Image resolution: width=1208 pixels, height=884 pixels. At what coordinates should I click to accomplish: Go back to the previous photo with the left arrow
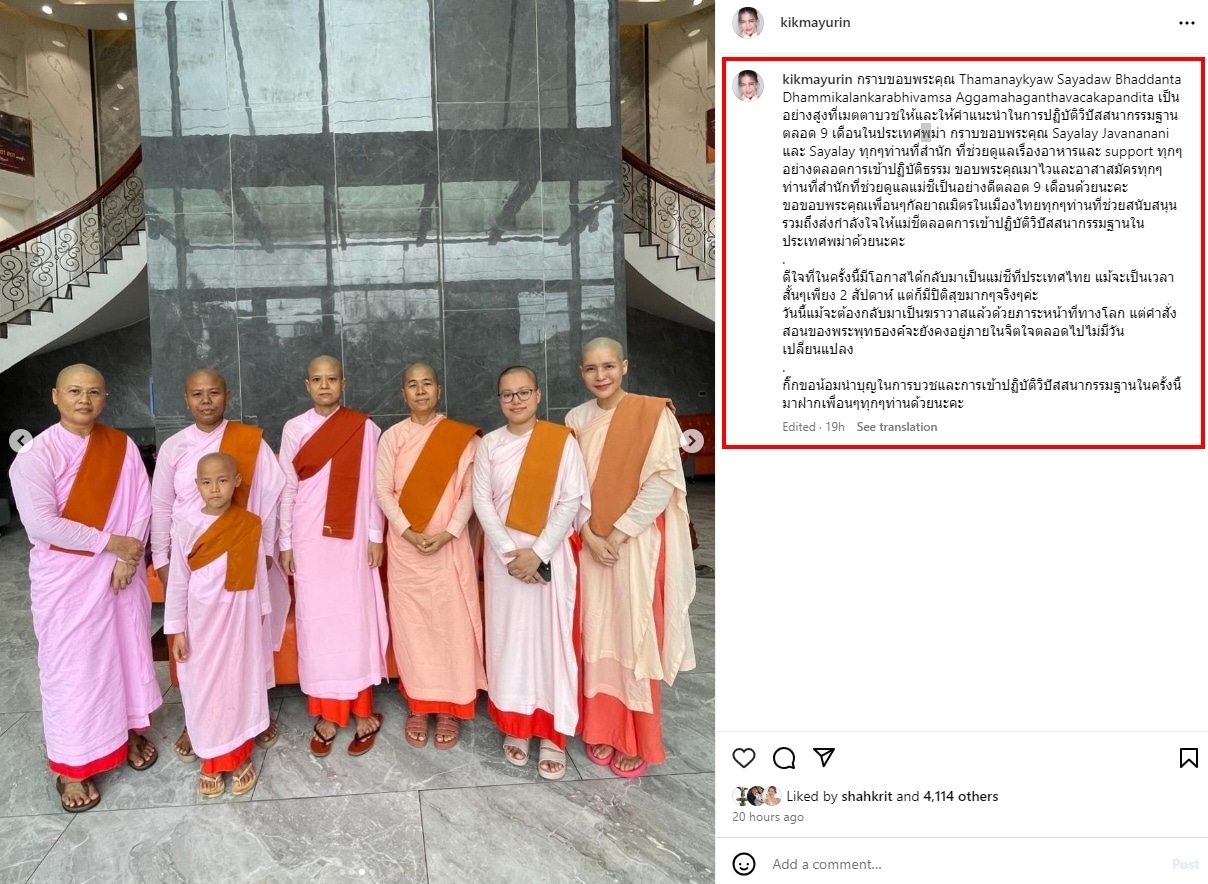tap(21, 440)
